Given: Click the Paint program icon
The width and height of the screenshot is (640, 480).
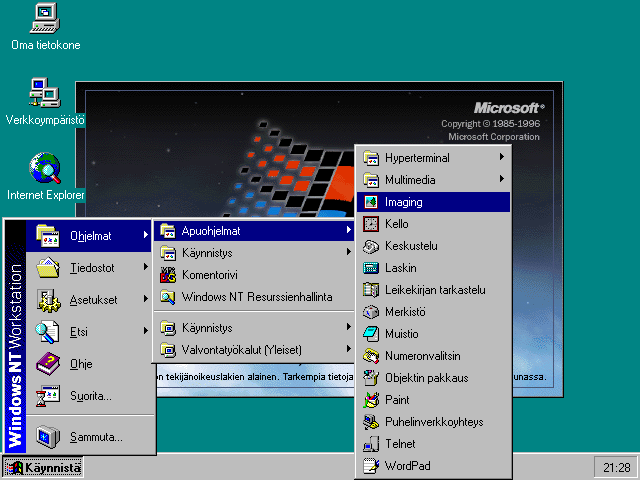Looking at the screenshot, I should click(x=370, y=400).
